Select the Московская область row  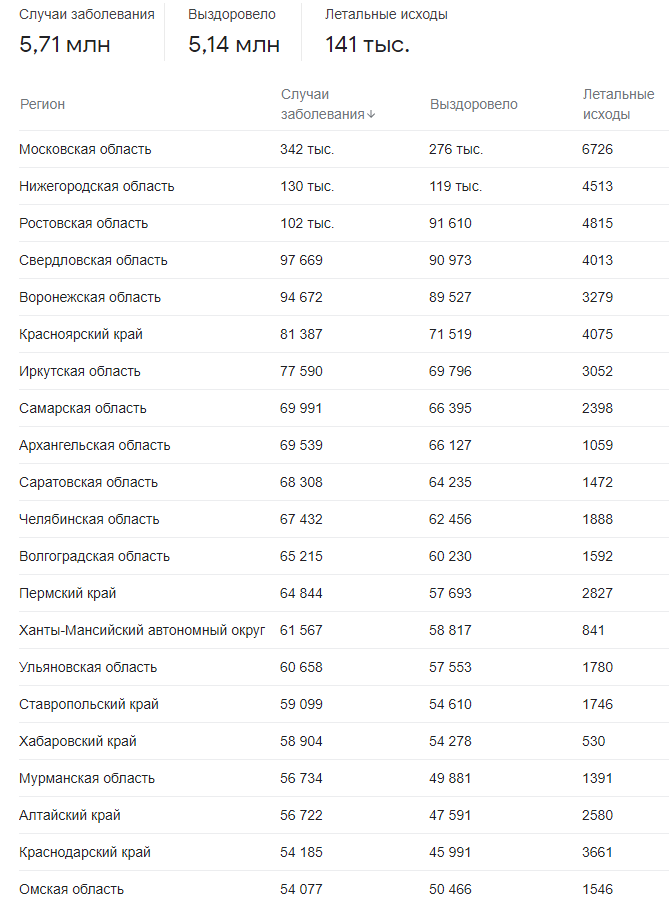point(344,149)
